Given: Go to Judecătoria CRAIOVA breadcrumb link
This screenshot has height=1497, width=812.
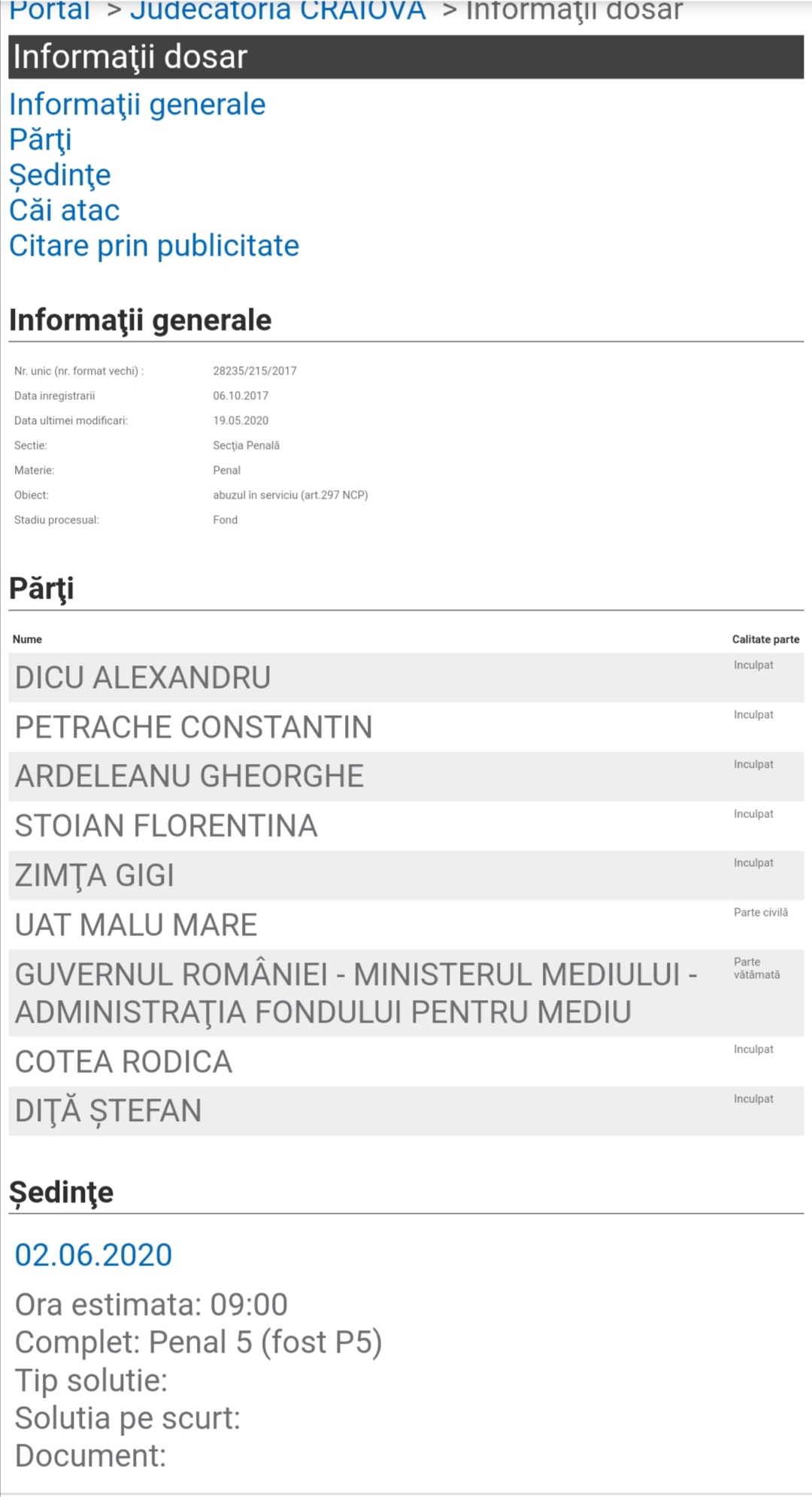Looking at the screenshot, I should (277, 11).
